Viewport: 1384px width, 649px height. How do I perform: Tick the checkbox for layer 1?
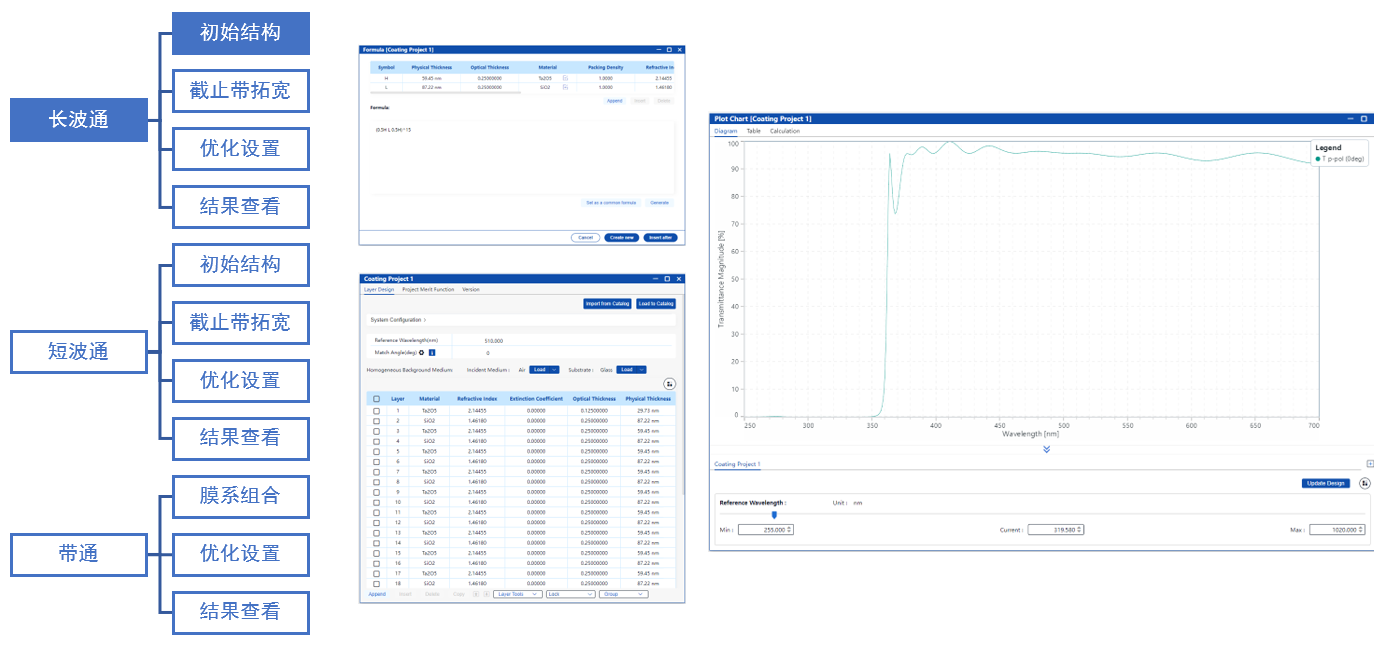pos(376,410)
